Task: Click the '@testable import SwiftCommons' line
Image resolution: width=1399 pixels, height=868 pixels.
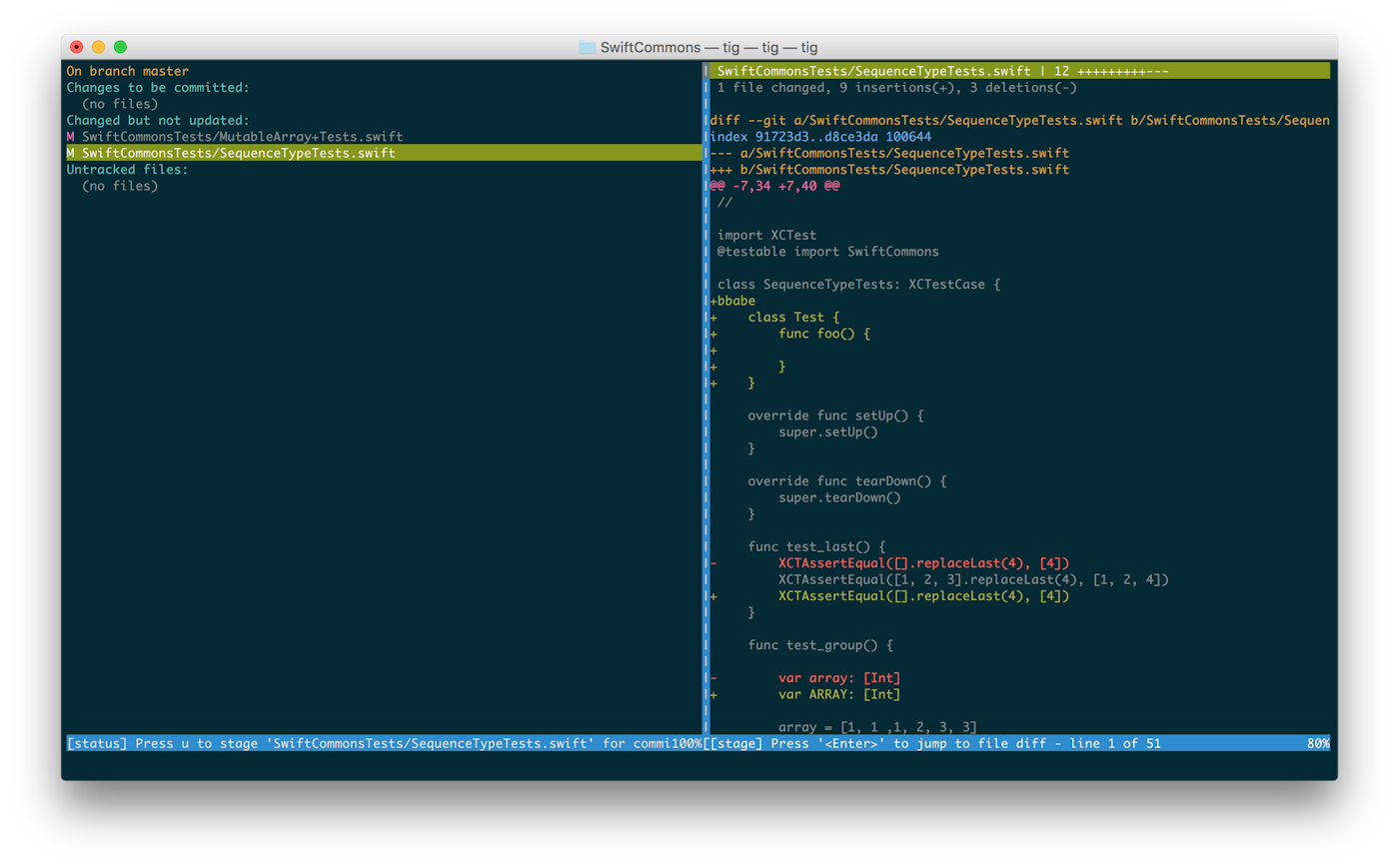Action: [827, 252]
